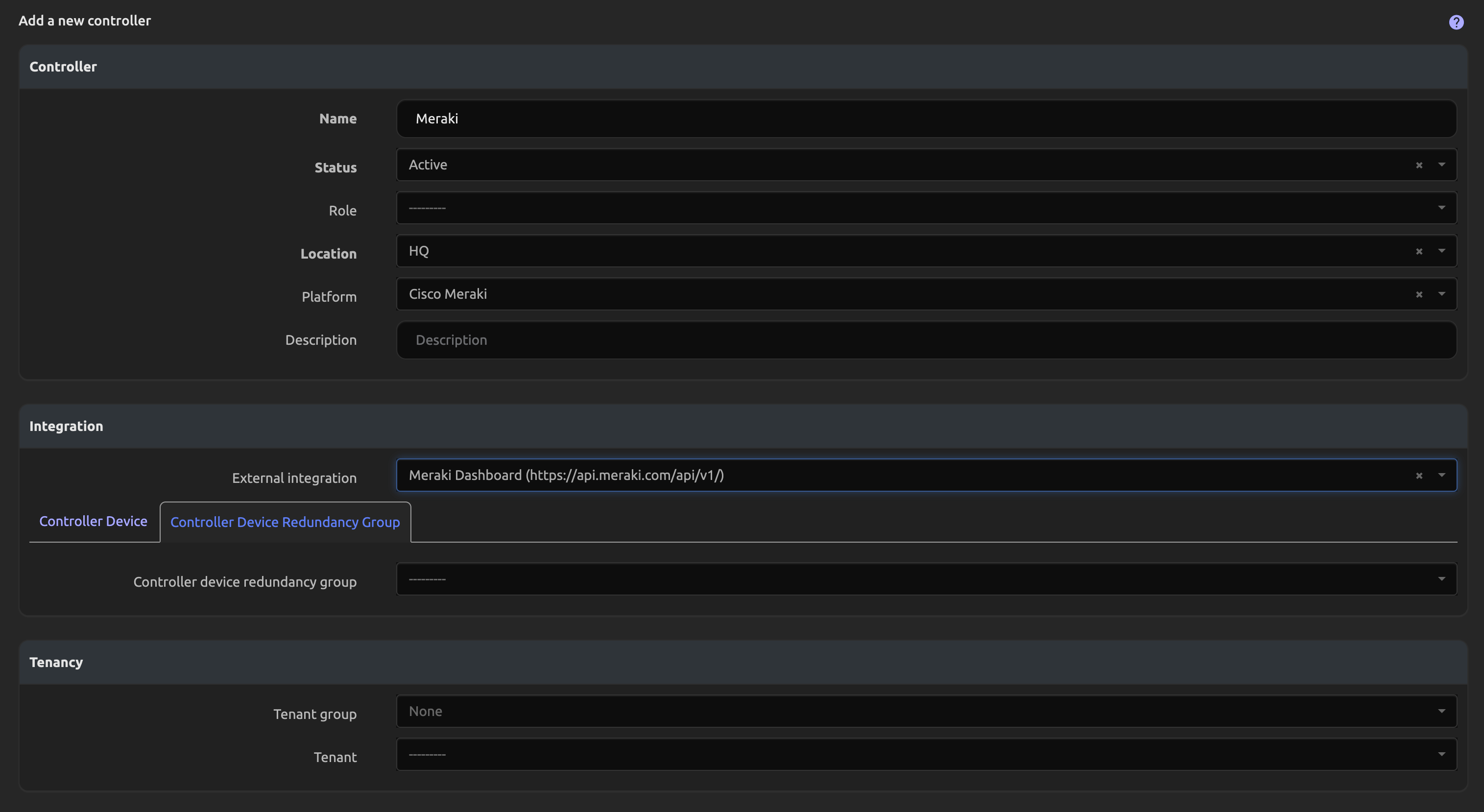Click the Tenancy section header

56,662
